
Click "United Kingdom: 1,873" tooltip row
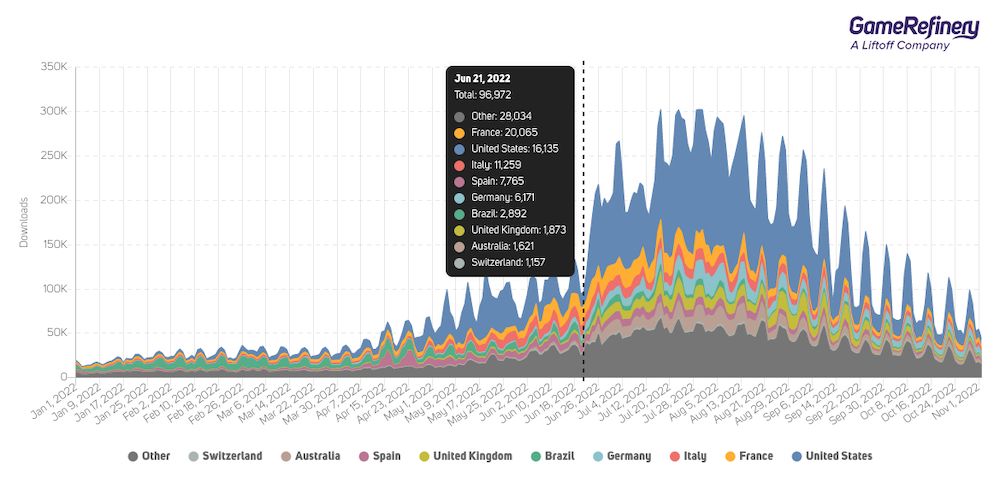tap(510, 230)
